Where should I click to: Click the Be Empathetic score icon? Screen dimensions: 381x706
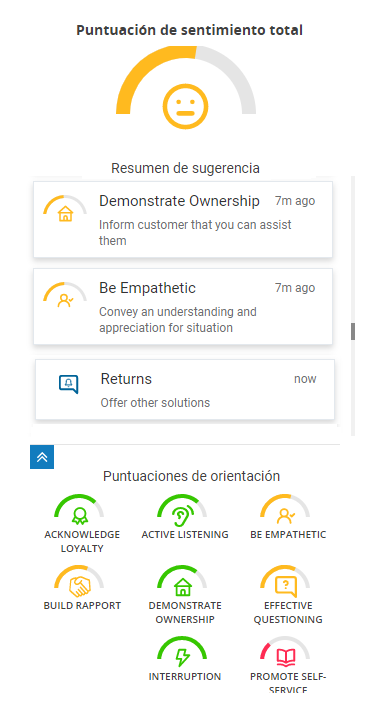(x=286, y=516)
